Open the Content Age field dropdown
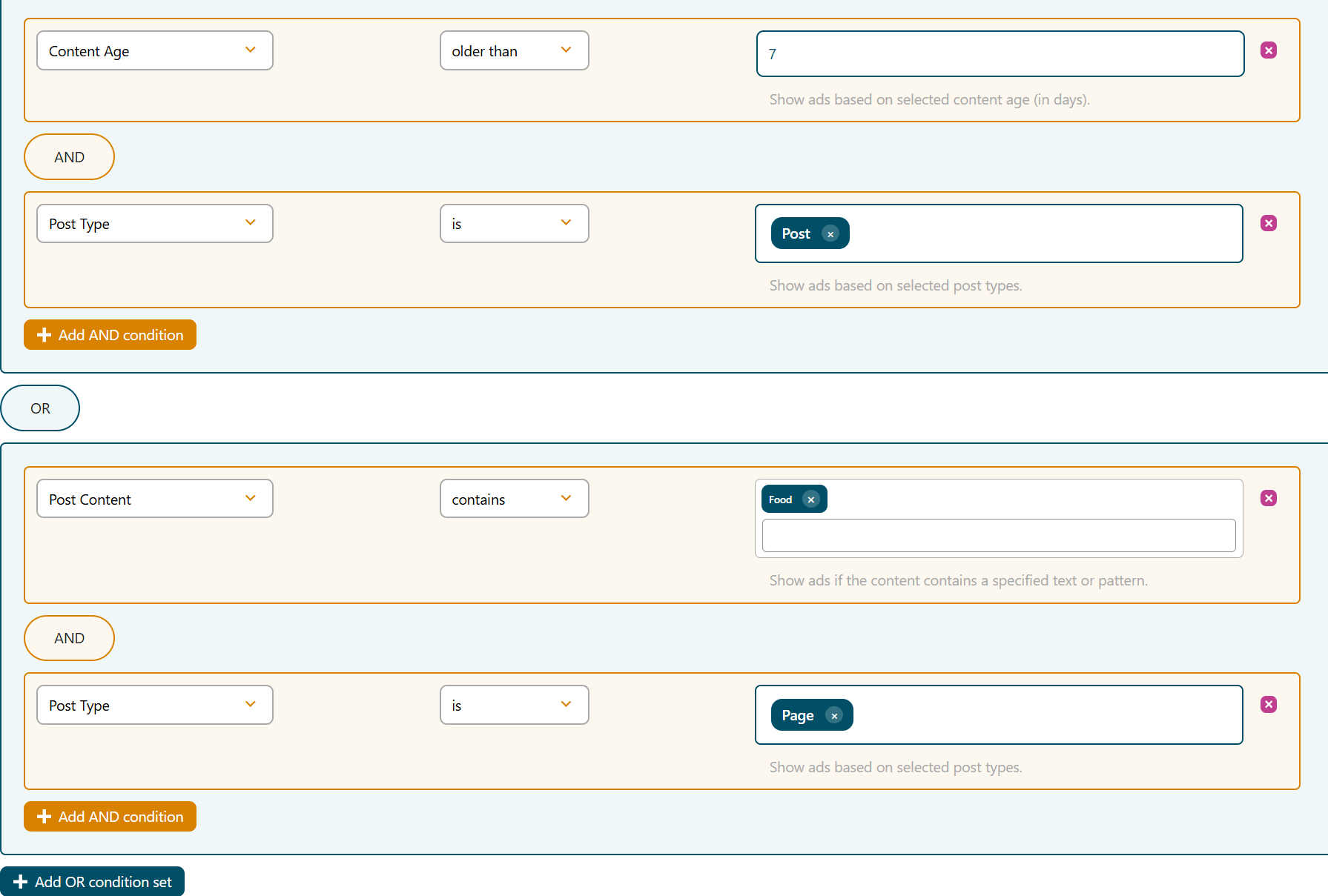This screenshot has height=896, width=1328. tap(154, 50)
